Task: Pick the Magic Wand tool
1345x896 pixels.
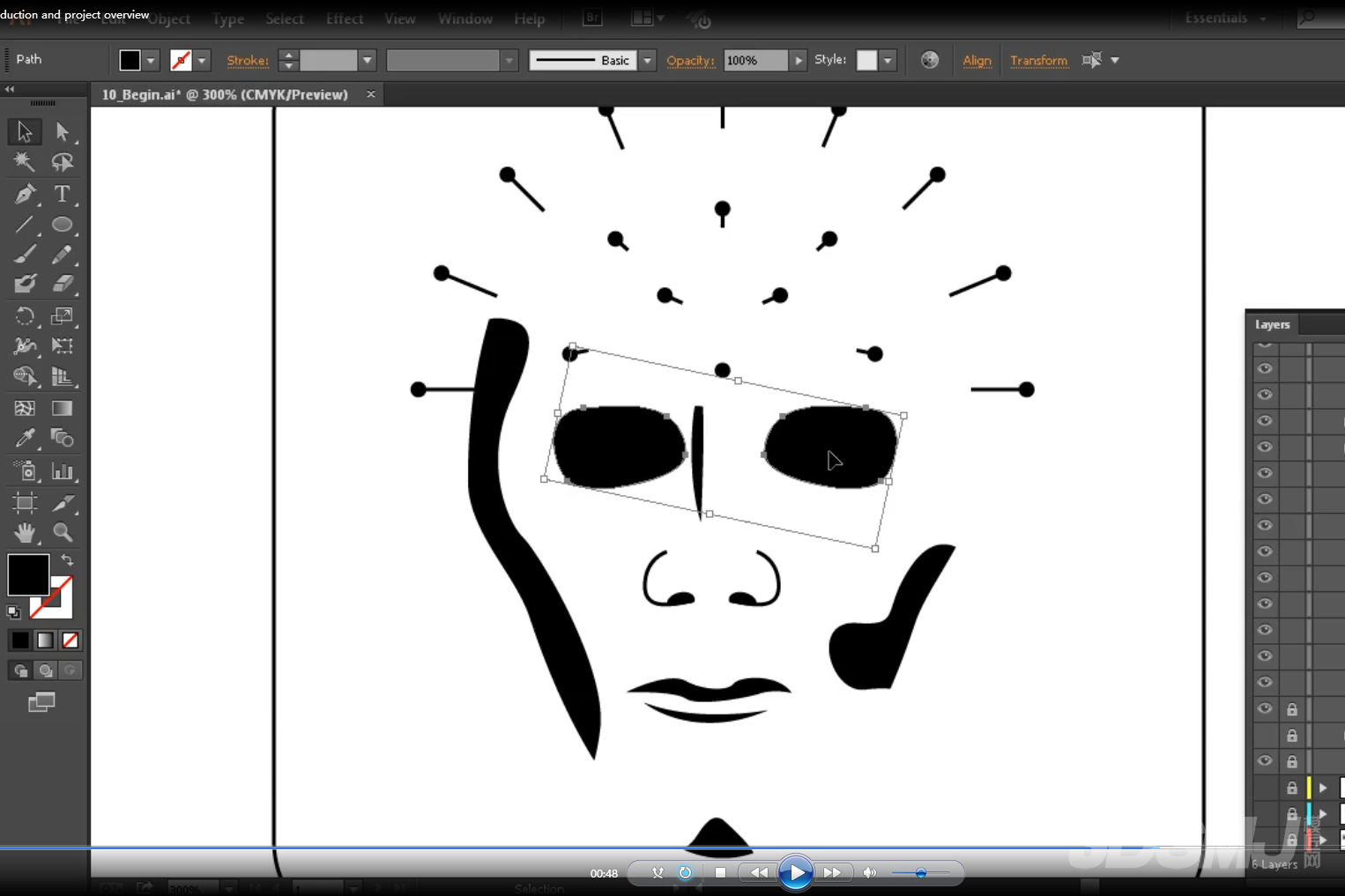Action: tap(25, 162)
